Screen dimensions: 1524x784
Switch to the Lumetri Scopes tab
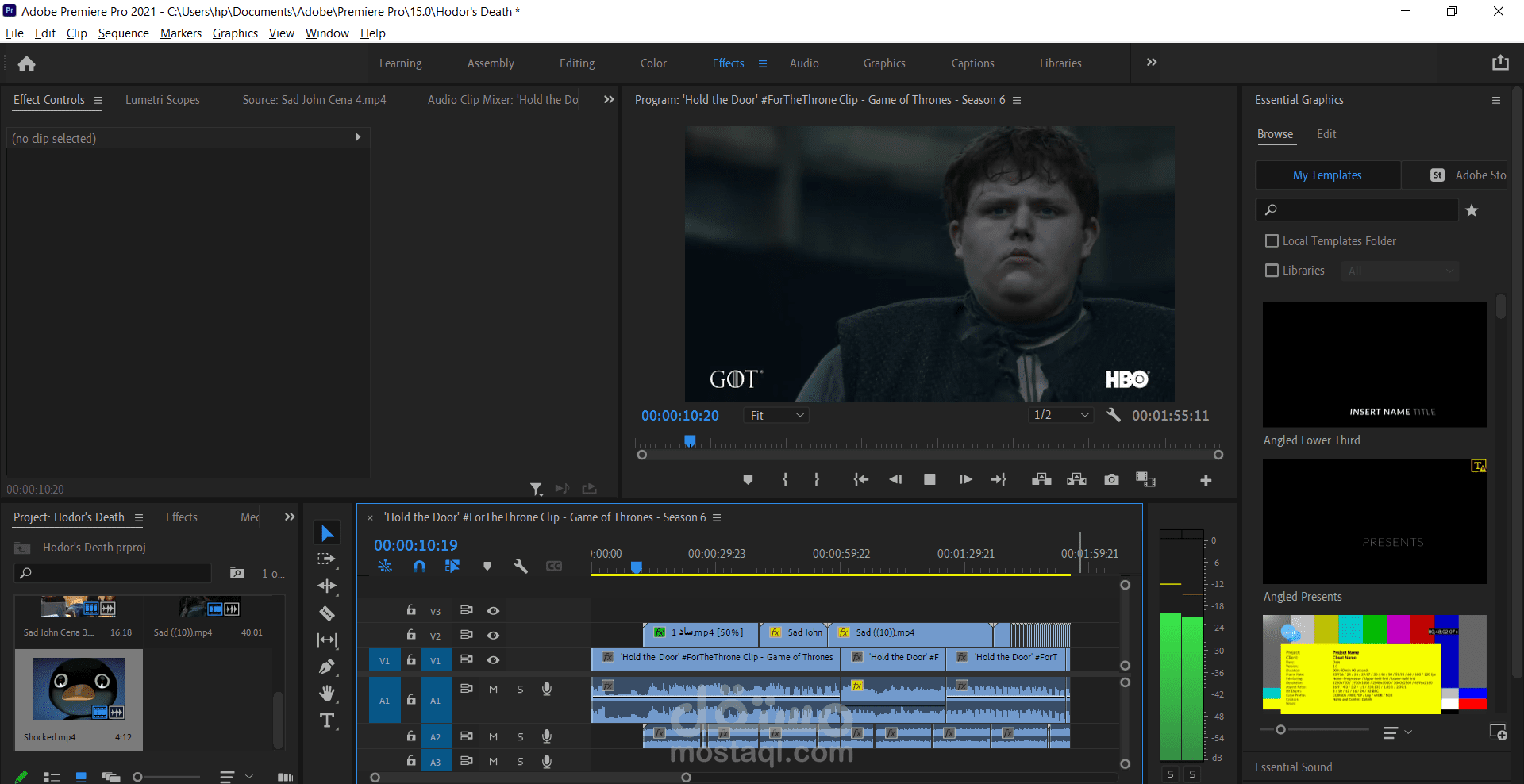(163, 100)
